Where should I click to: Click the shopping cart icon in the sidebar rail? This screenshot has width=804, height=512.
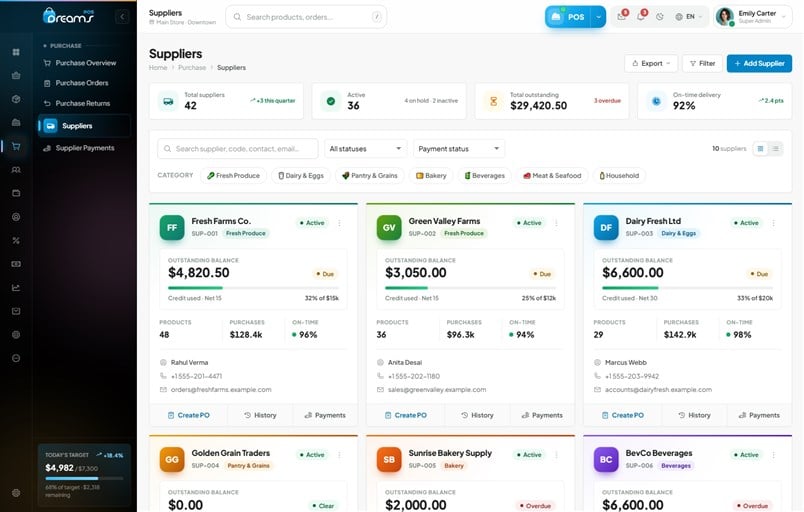point(16,146)
